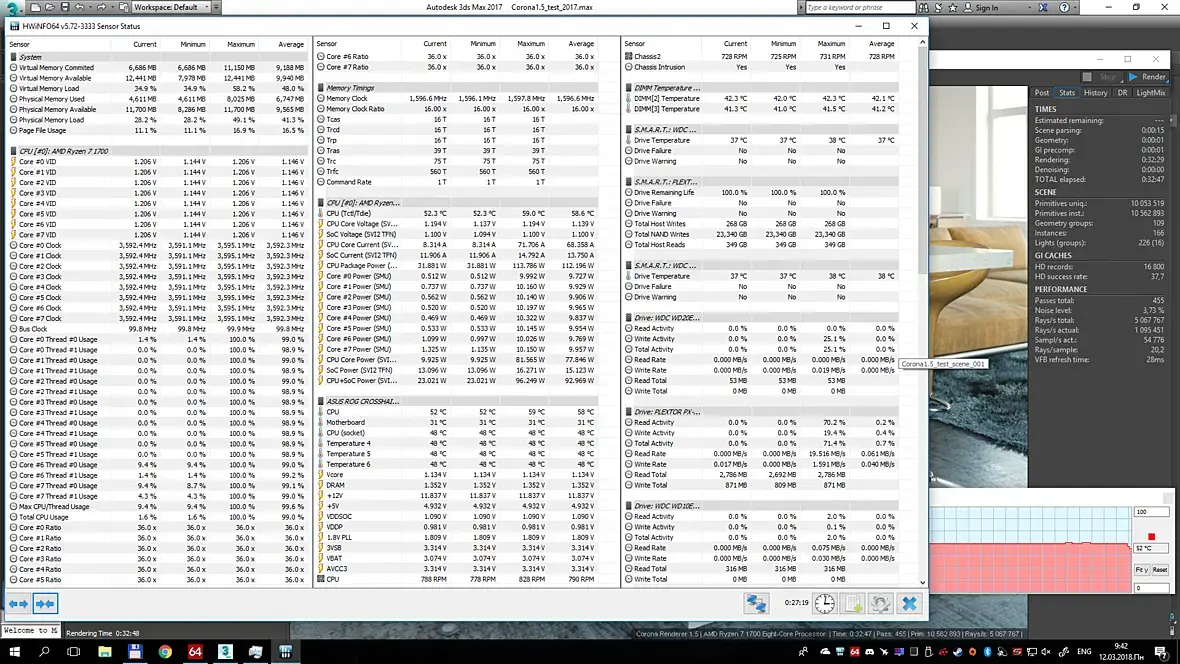Switch to the DR tab in Corona VFB
The height and width of the screenshot is (664, 1180).
pos(1122,93)
